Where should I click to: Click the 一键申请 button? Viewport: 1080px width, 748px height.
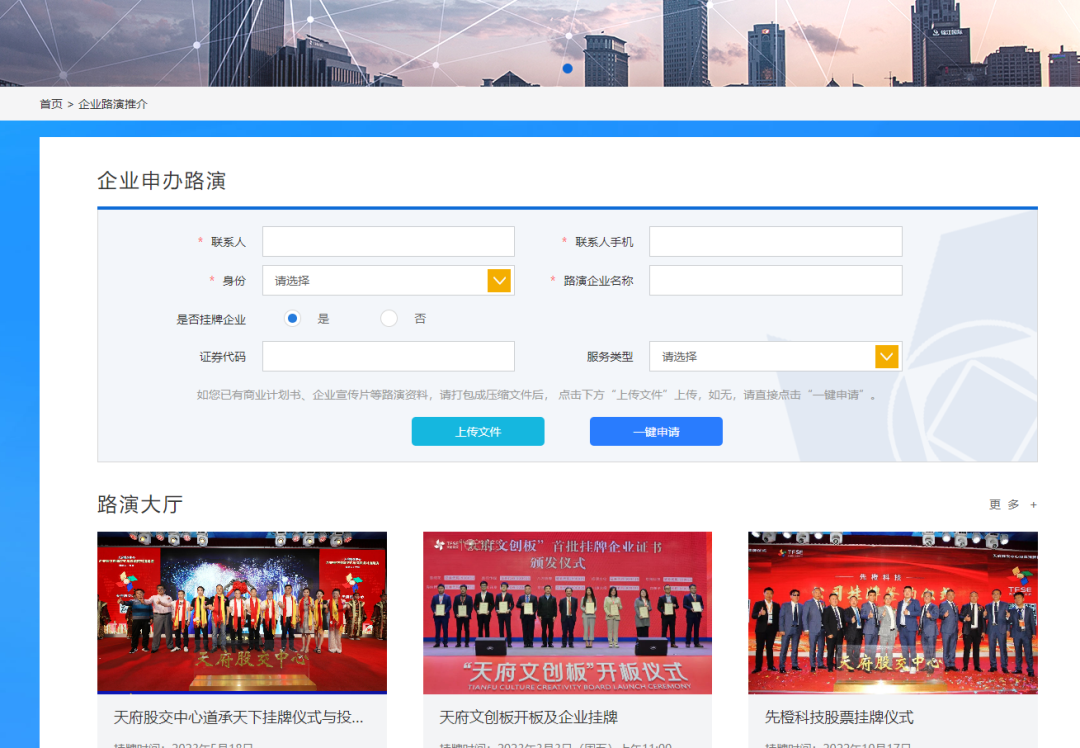coord(656,432)
